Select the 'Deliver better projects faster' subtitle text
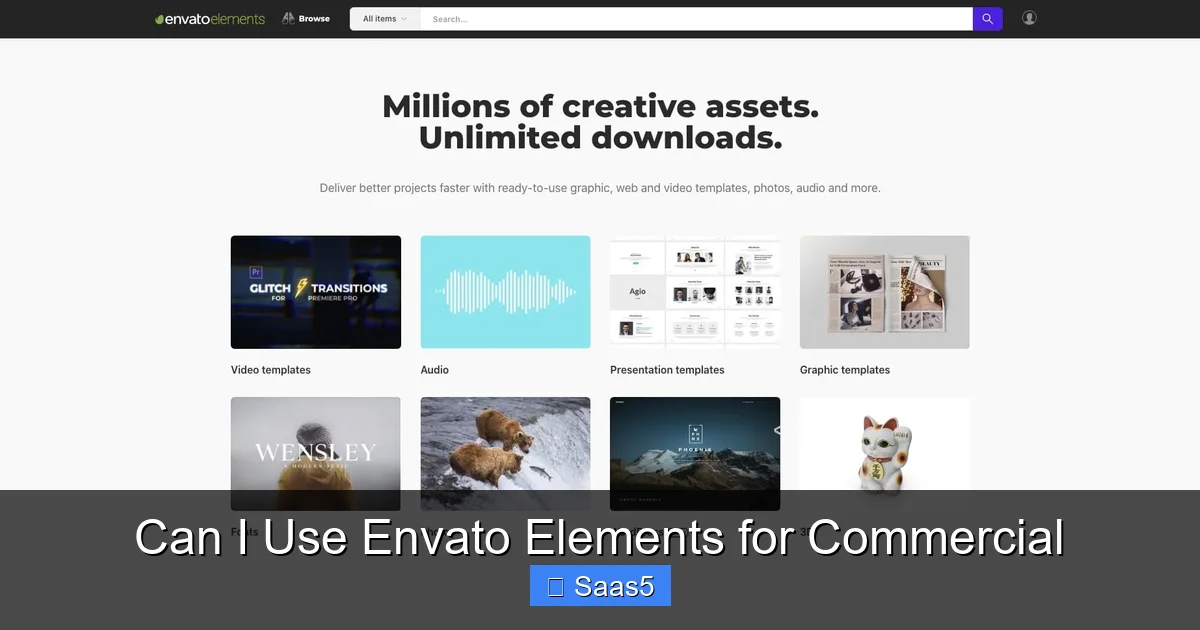 click(x=600, y=188)
